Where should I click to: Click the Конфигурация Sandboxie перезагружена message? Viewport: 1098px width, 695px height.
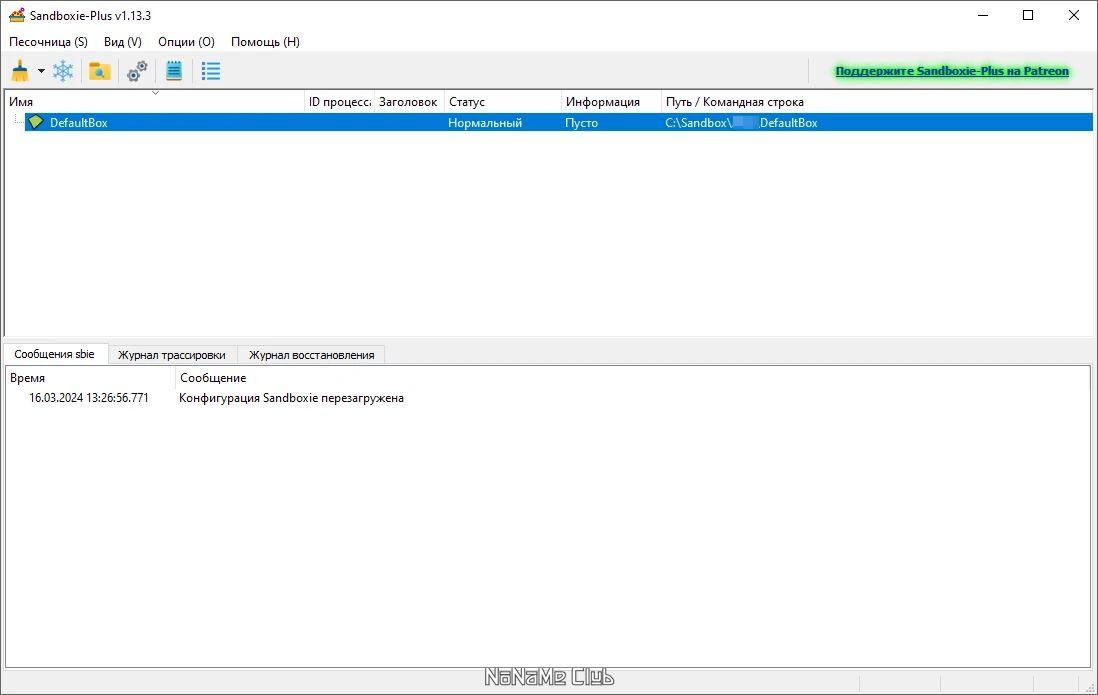point(291,398)
